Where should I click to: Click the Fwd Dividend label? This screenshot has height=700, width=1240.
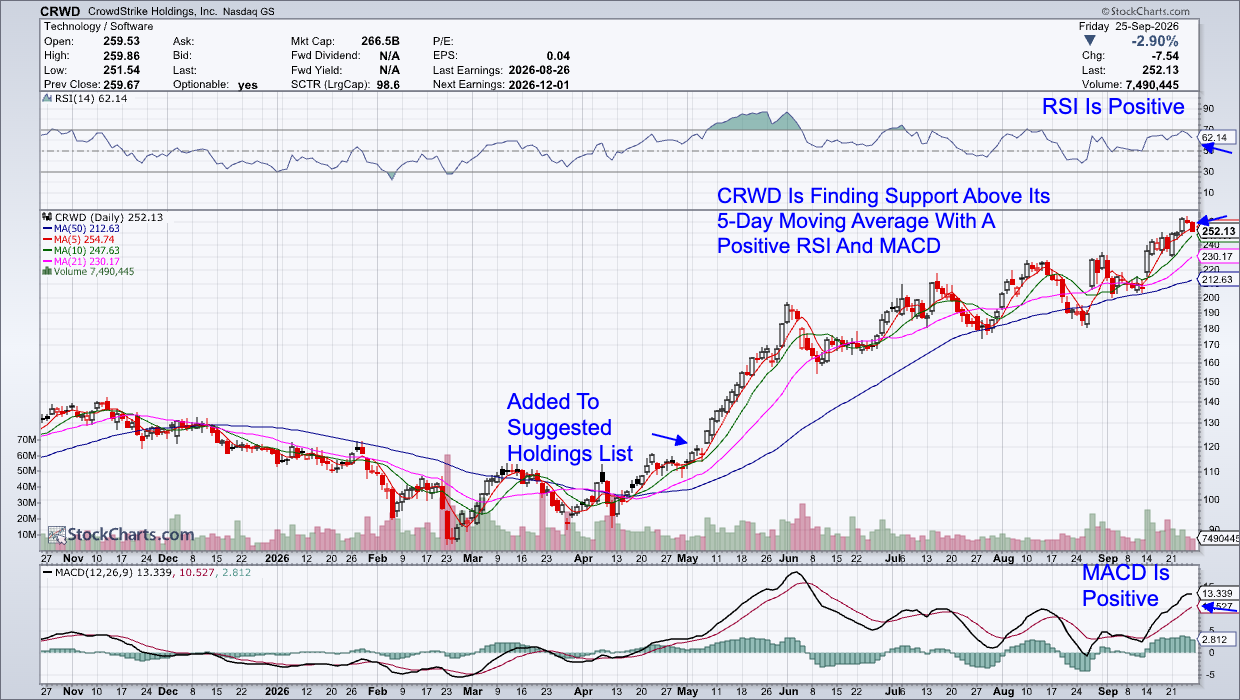click(326, 56)
